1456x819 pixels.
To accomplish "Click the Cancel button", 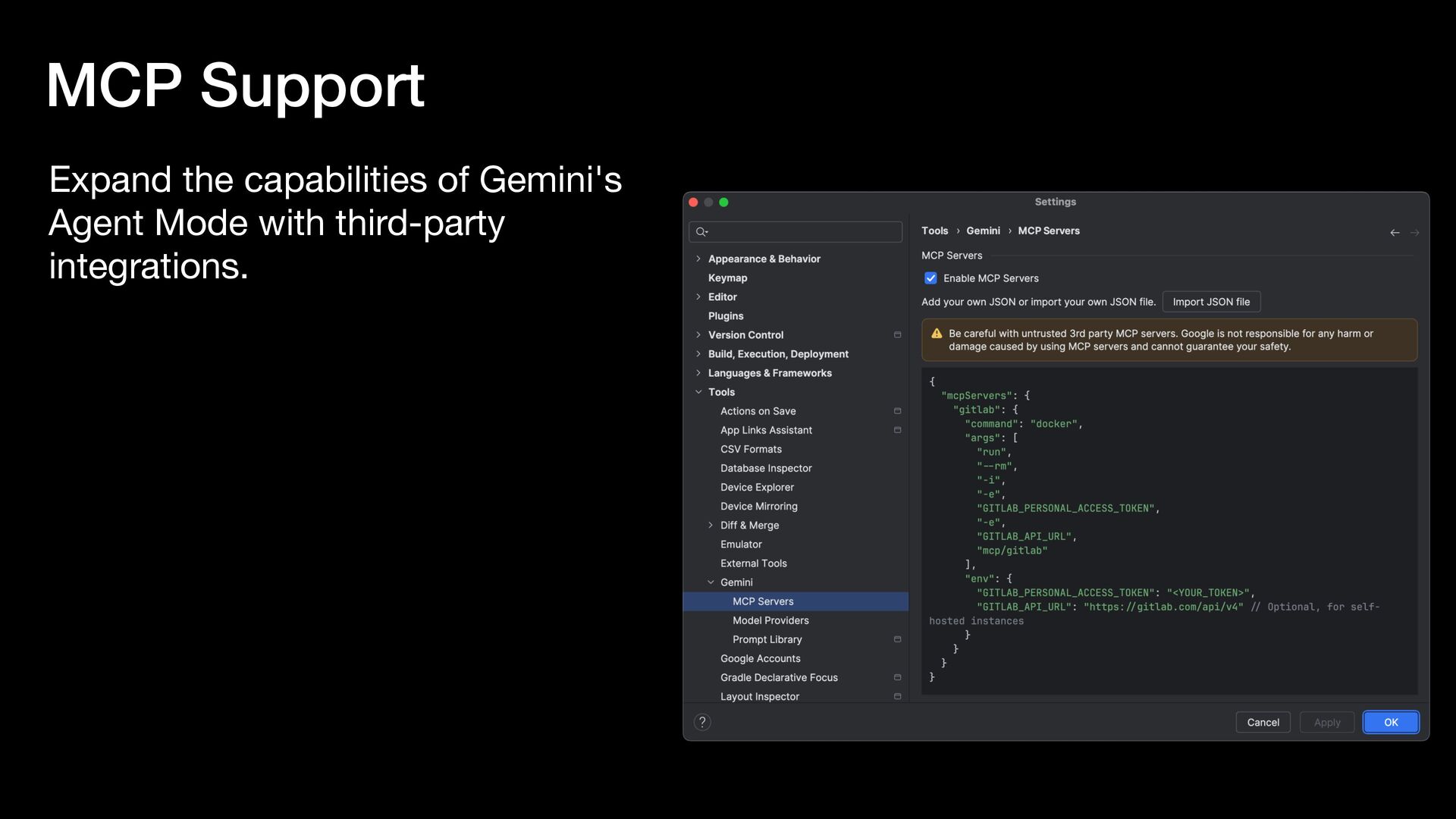I will tap(1263, 722).
